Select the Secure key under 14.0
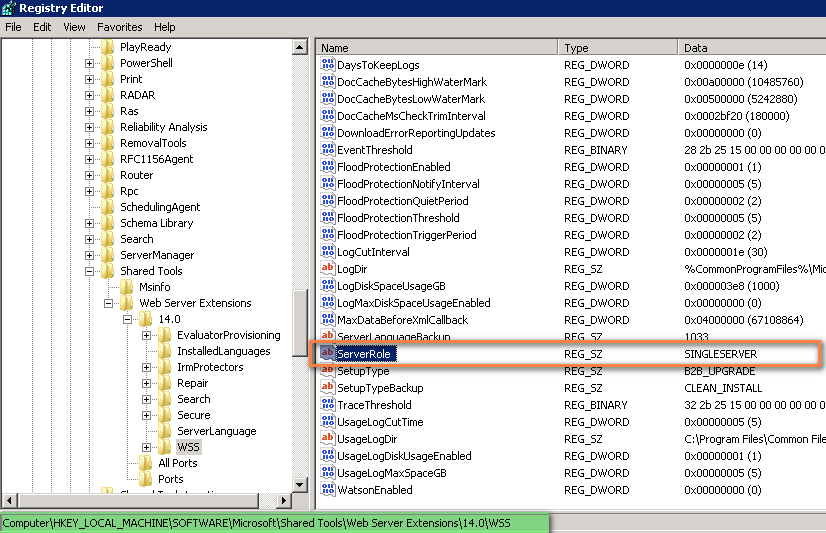This screenshot has height=533, width=826. [x=193, y=415]
